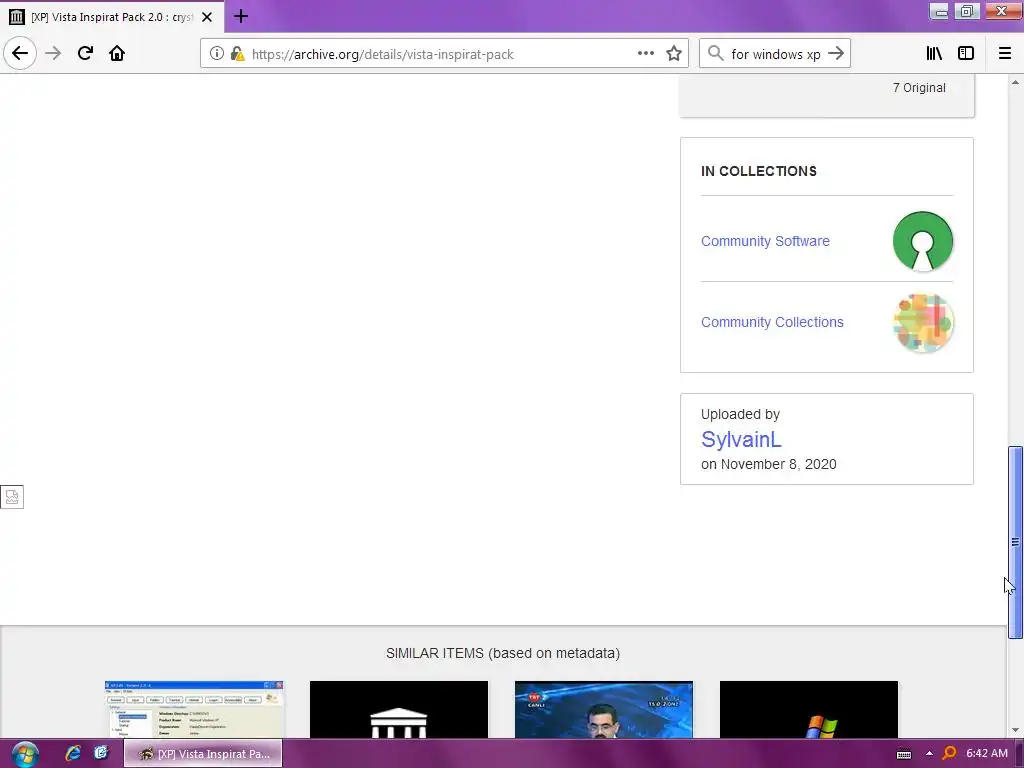Click the 'on November 8, 2020' upload date
This screenshot has width=1024, height=768.
coord(769,464)
